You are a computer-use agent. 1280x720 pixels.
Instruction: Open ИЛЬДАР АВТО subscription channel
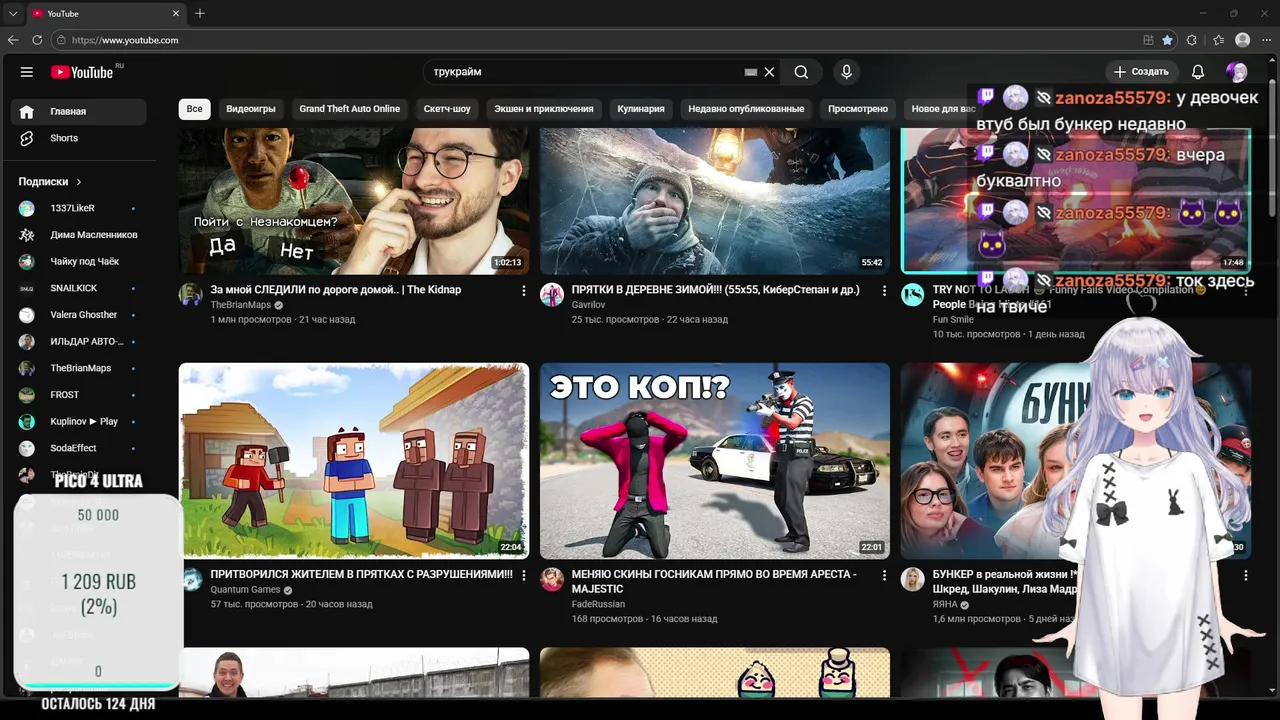pos(79,341)
